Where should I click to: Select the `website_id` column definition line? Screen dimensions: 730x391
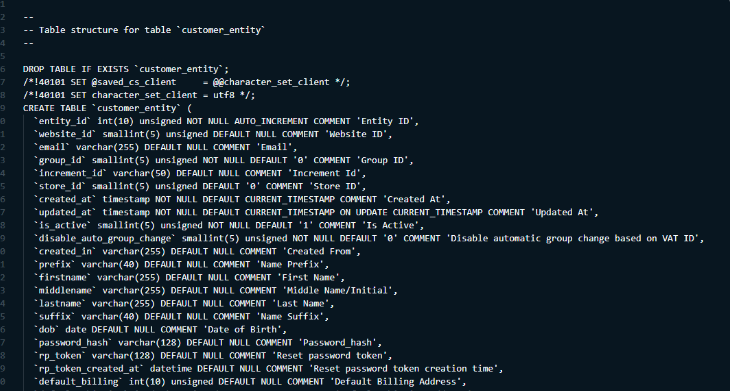point(213,134)
